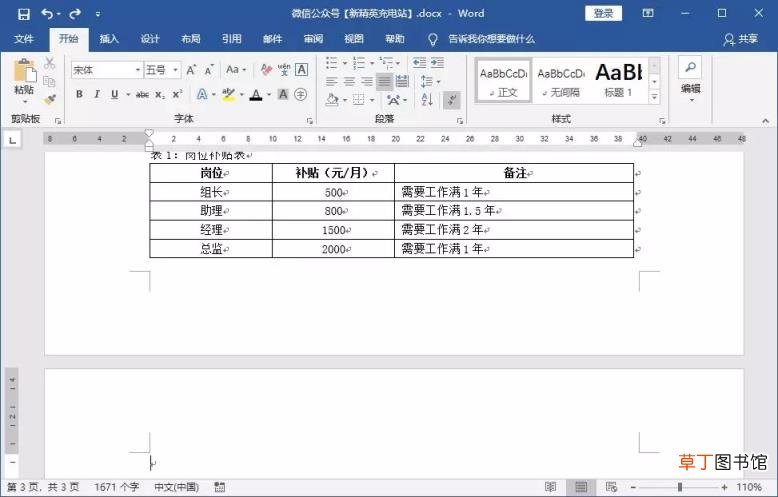The width and height of the screenshot is (778, 497).
Task: Open Change Case Aa dropdown
Action: [x=236, y=70]
